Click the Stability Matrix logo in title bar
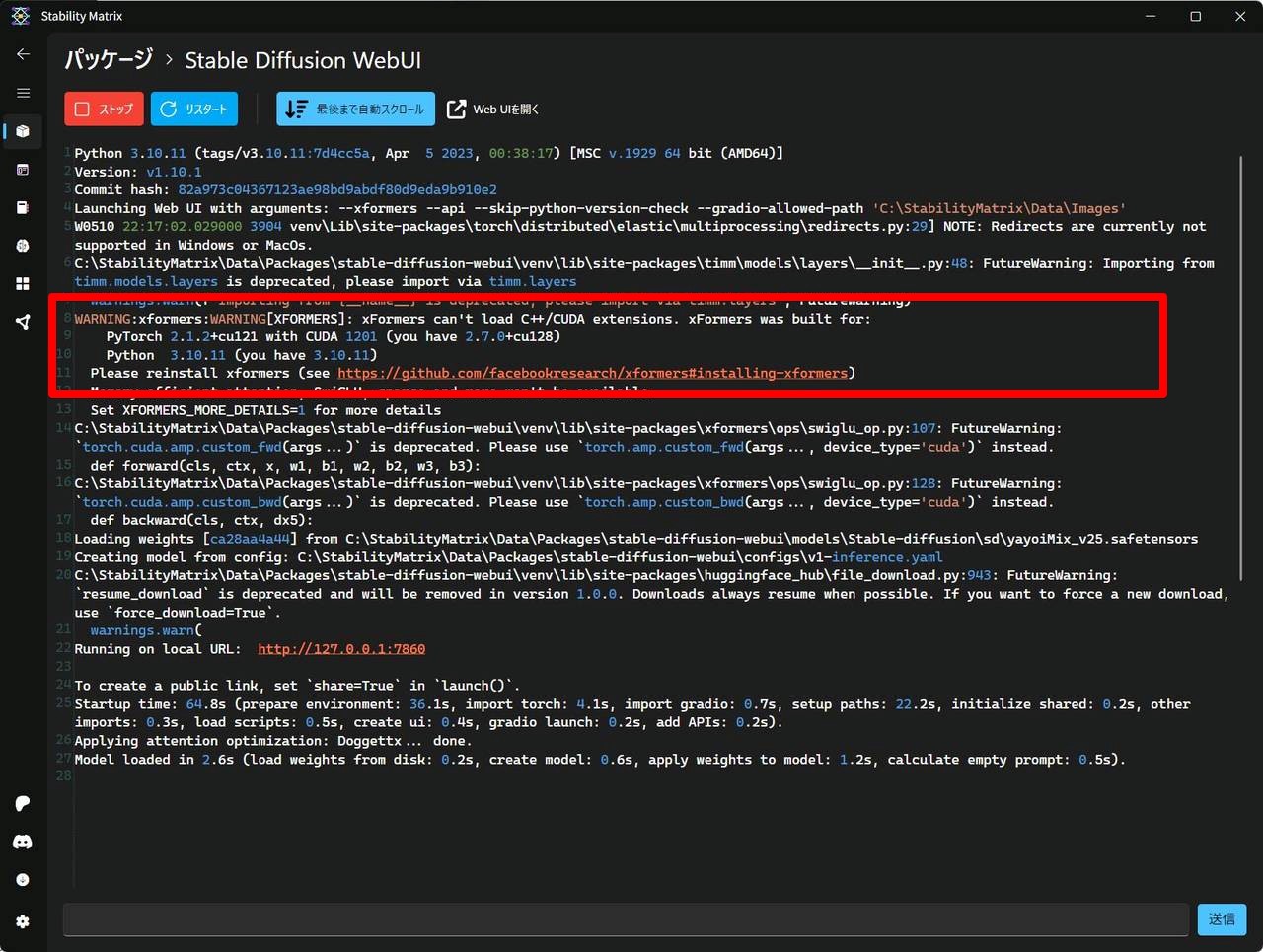This screenshot has width=1263, height=952. coord(21,16)
